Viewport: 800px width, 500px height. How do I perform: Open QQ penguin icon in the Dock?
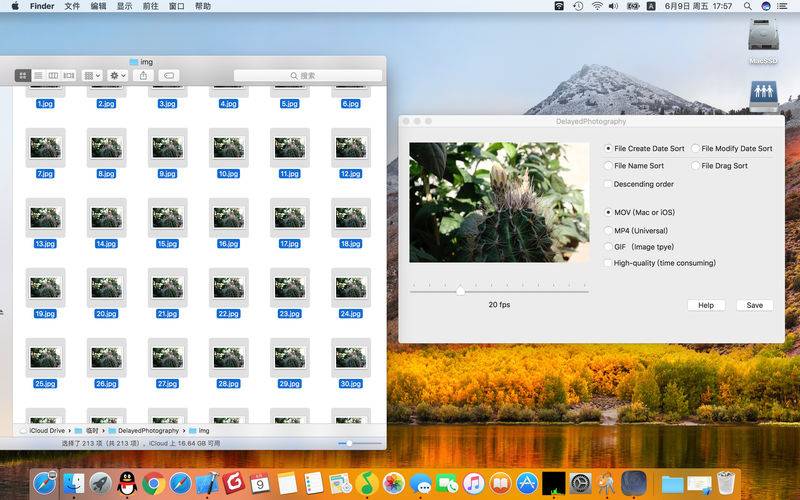pyautogui.click(x=127, y=483)
